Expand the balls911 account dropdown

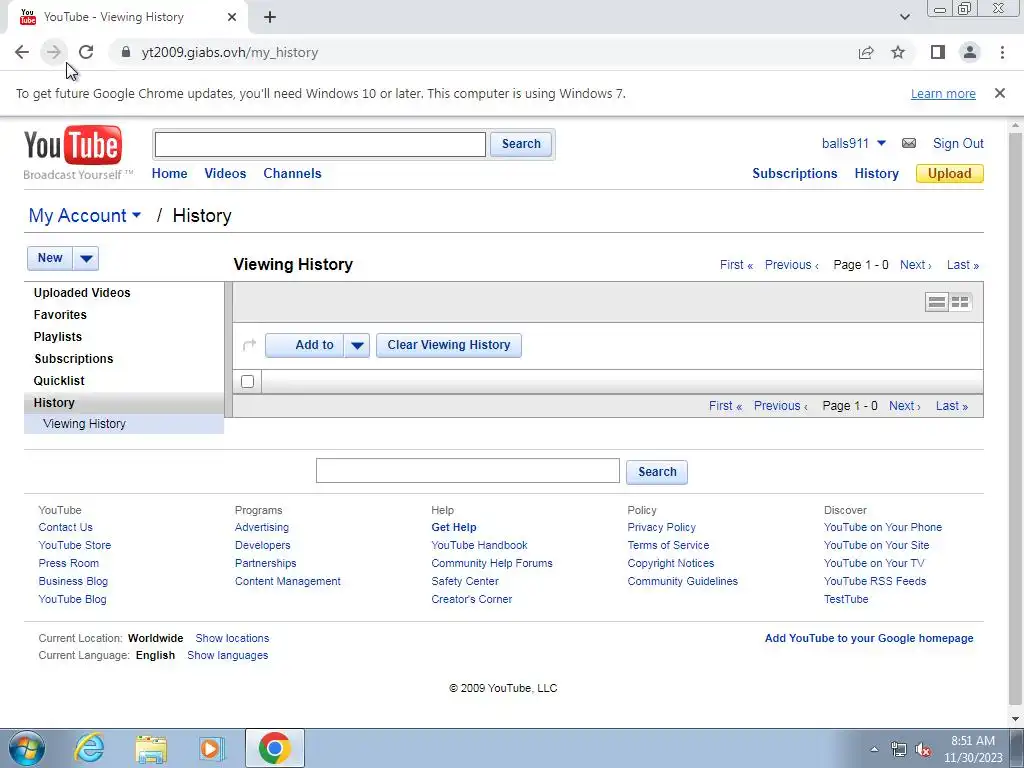[x=881, y=143]
